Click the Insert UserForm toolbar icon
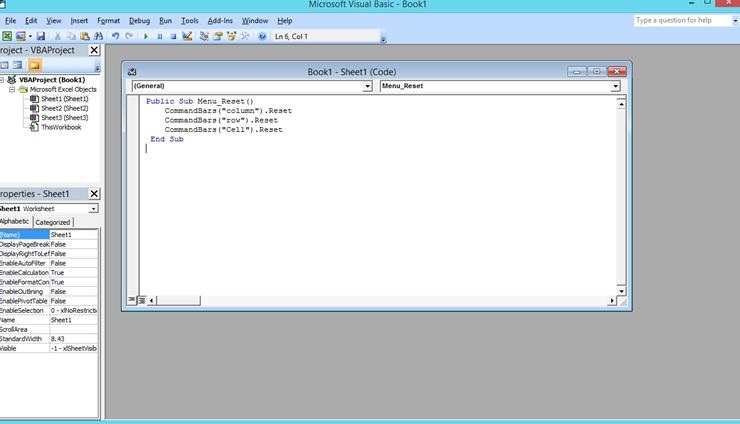Viewport: 740px width, 424px height. pyautogui.click(x=20, y=36)
